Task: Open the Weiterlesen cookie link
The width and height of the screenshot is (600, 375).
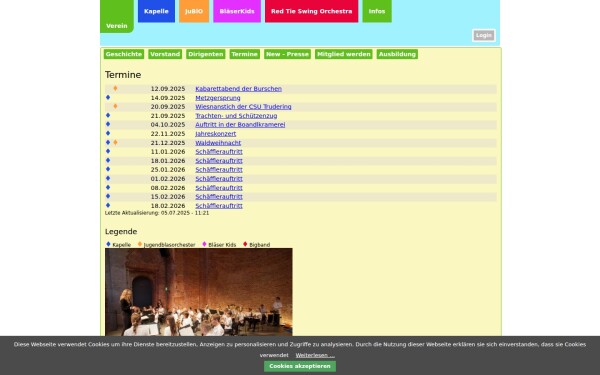Action: [x=315, y=355]
